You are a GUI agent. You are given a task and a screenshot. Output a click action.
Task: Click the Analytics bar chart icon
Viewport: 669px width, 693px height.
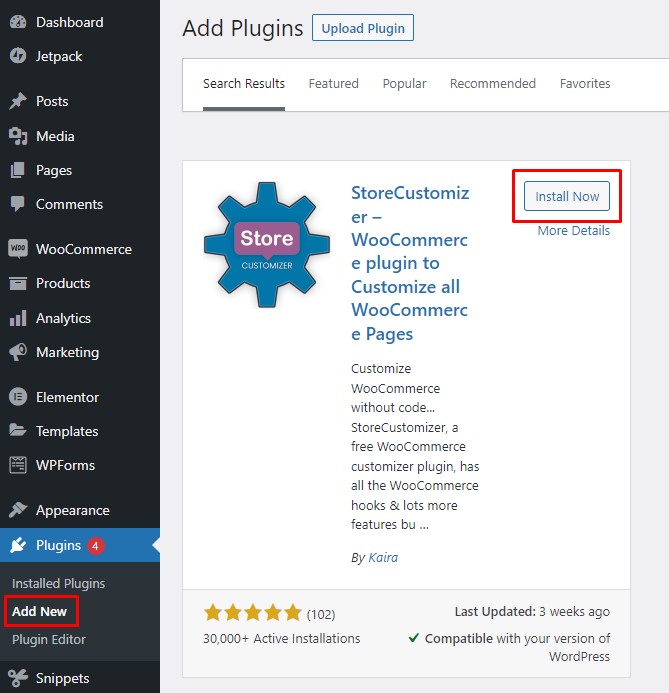(x=18, y=318)
